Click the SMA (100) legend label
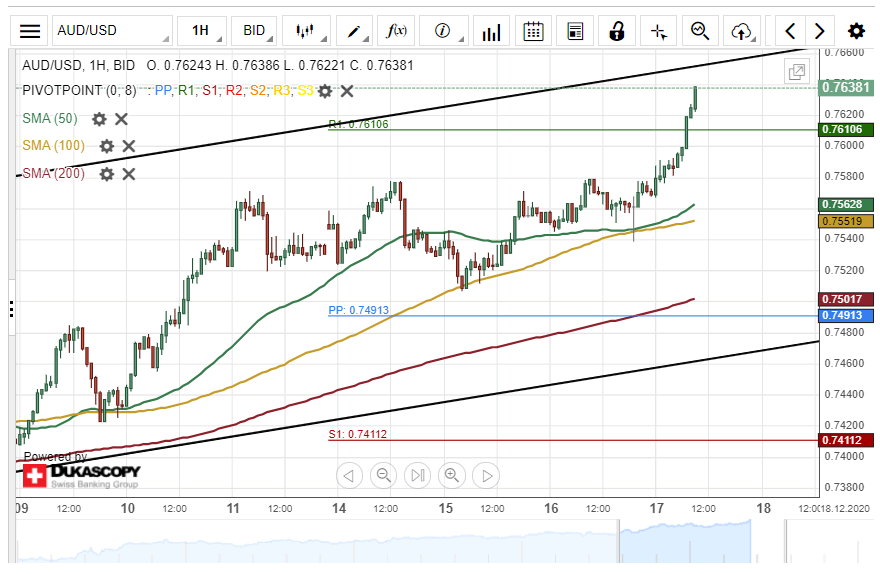This screenshot has width=880, height=574. [53, 146]
